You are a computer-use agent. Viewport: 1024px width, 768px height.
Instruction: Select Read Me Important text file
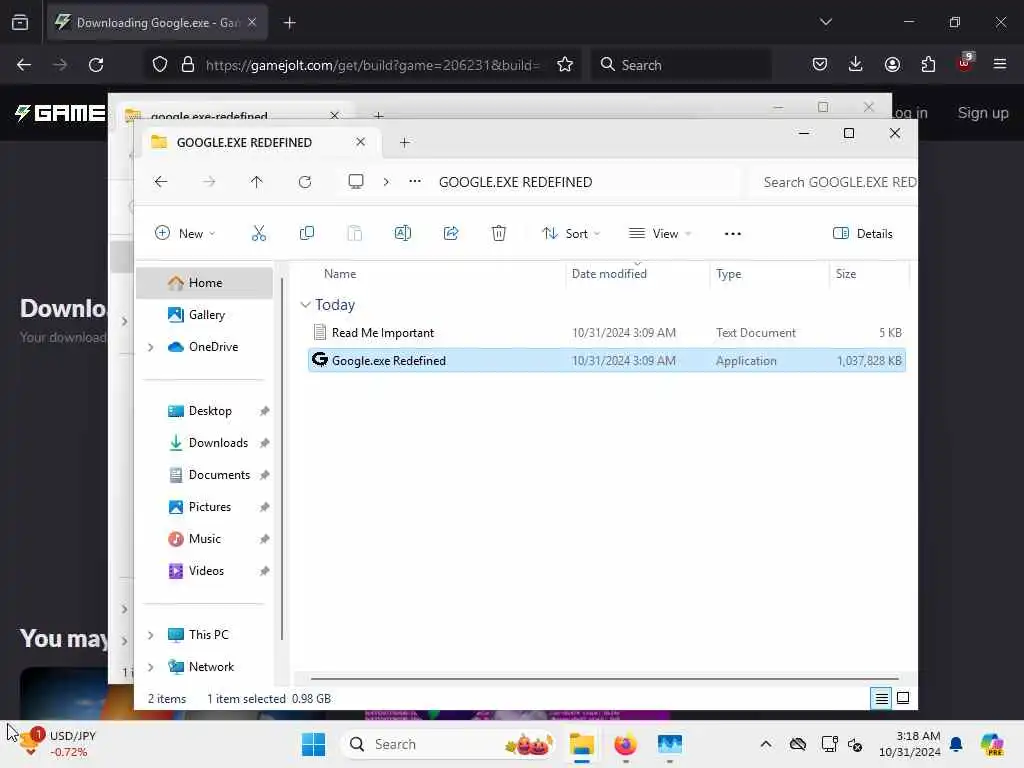click(x=607, y=332)
